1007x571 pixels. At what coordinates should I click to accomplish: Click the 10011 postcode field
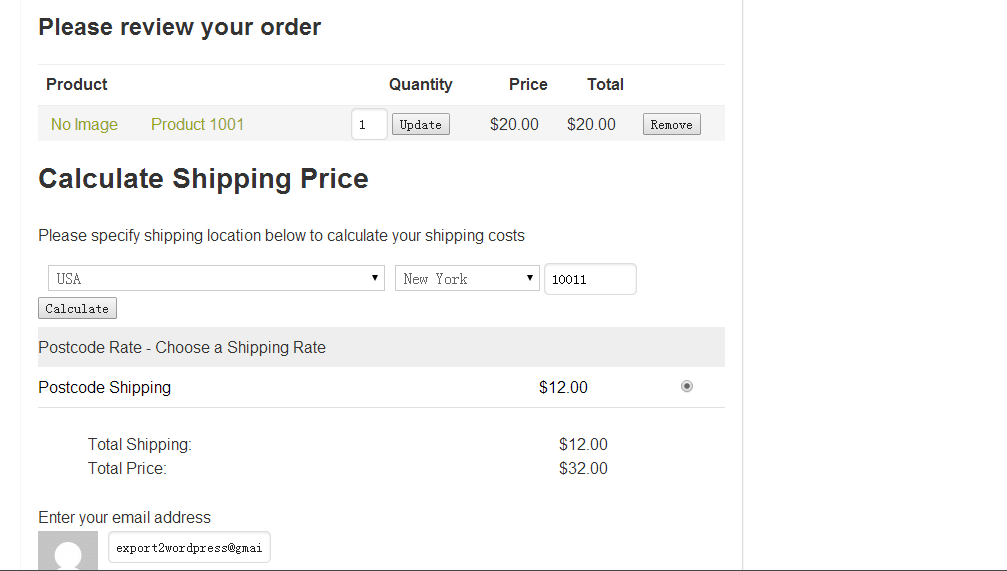coord(590,279)
